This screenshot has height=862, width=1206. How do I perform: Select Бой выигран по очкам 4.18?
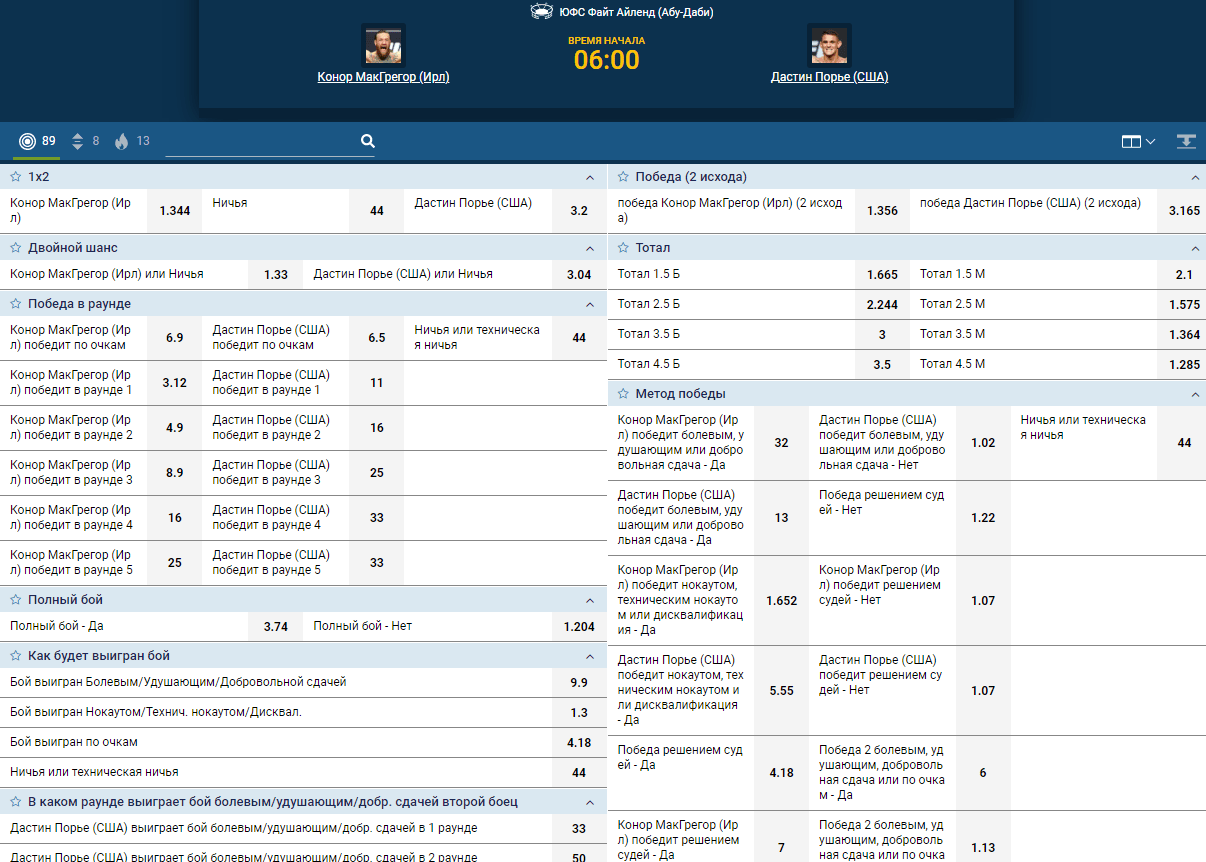click(579, 742)
